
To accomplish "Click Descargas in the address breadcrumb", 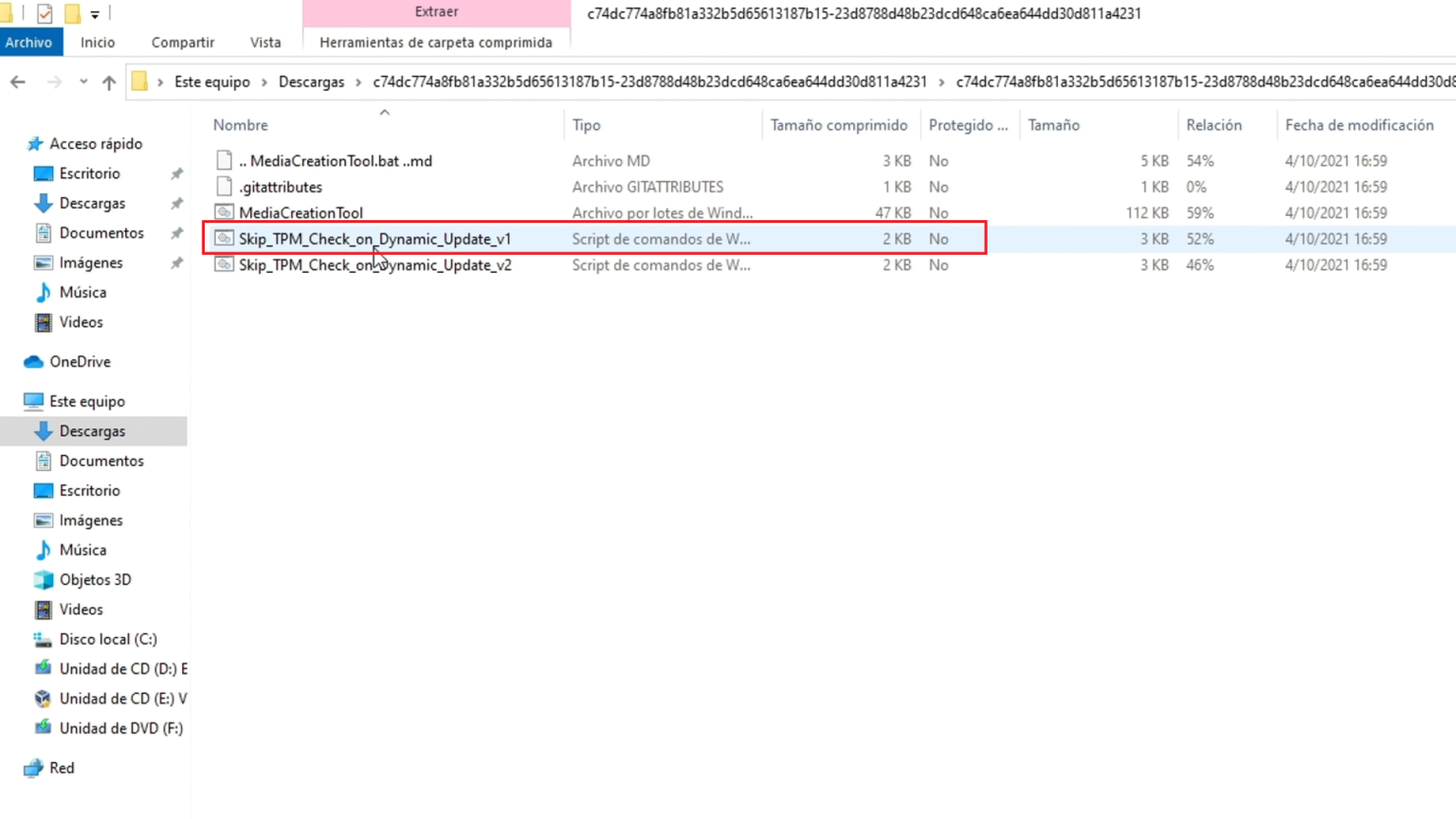I will point(311,82).
